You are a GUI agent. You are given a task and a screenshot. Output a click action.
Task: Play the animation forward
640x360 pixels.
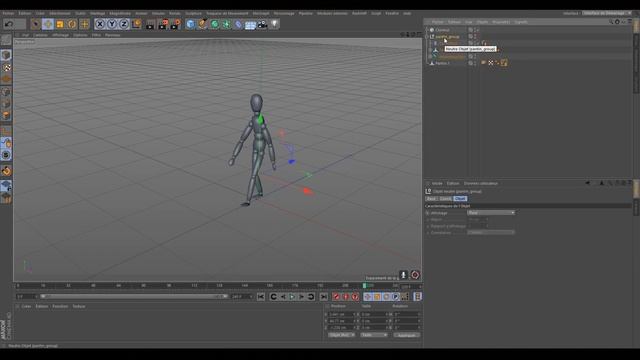tap(292, 297)
